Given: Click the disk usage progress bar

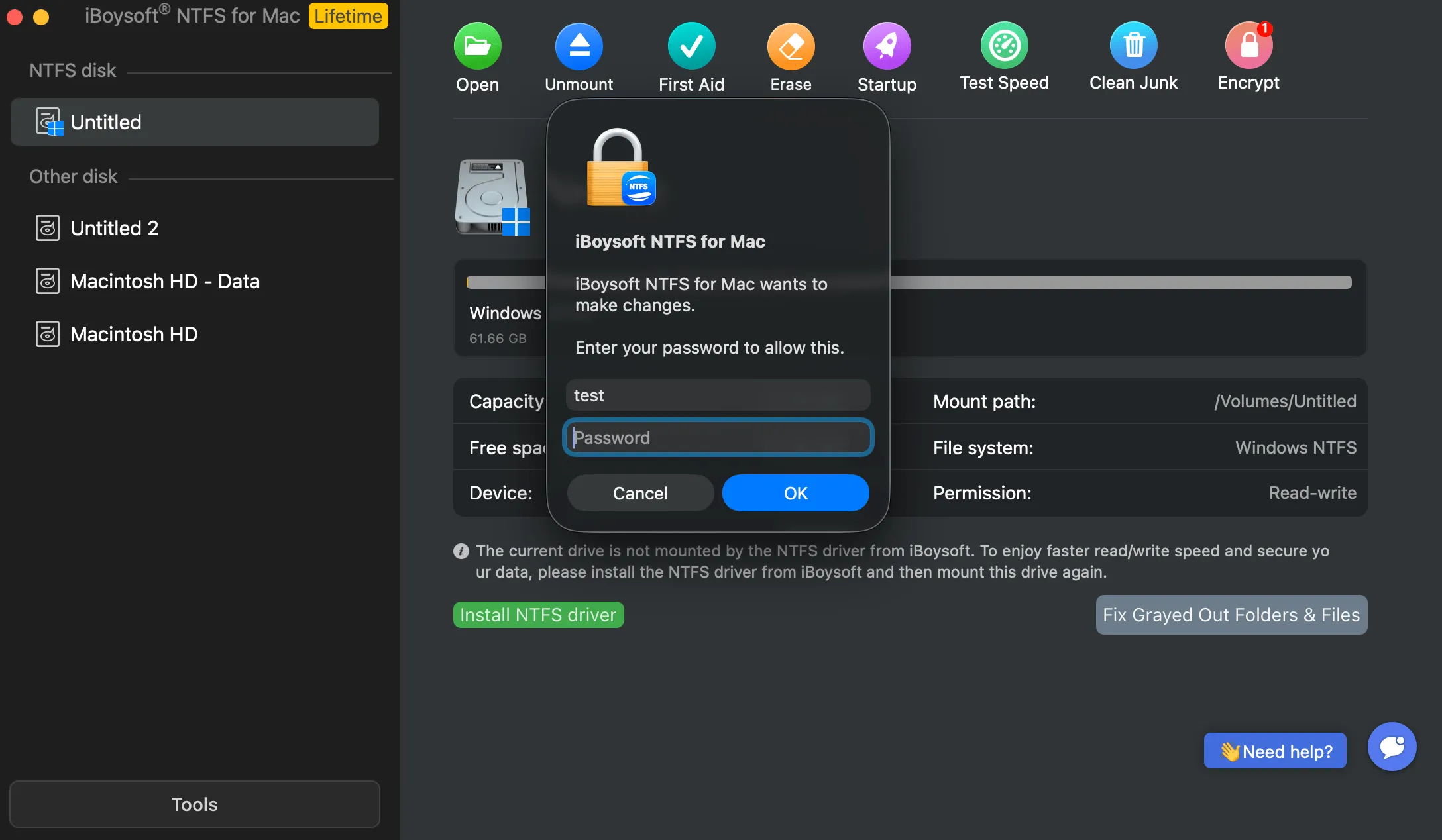Looking at the screenshot, I should (909, 282).
